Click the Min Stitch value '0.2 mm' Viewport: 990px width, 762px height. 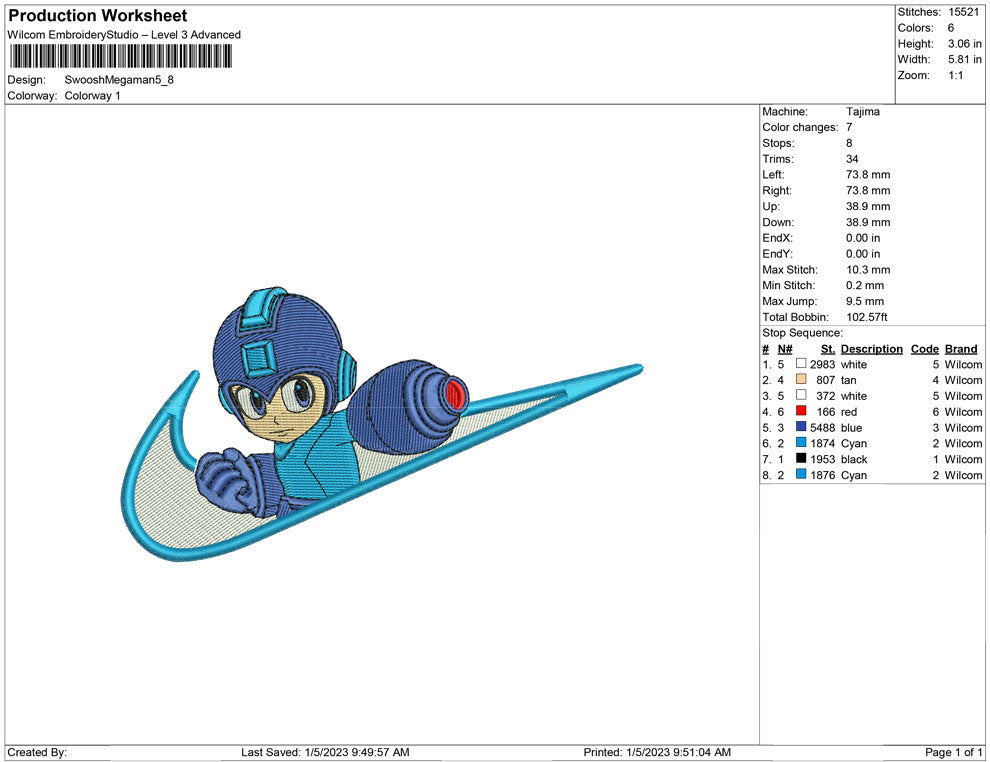[865, 285]
